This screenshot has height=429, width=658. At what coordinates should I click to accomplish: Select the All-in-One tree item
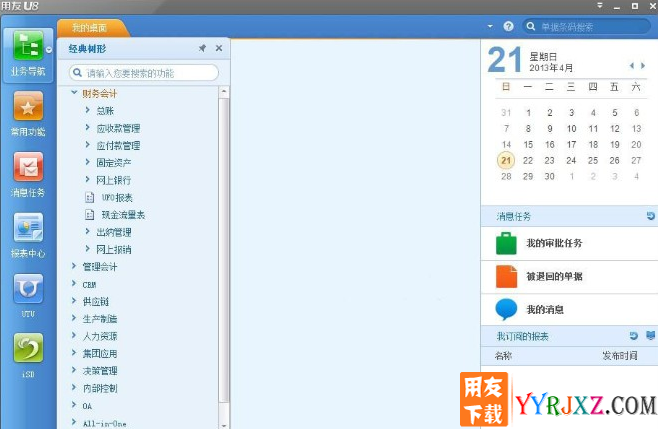(104, 424)
